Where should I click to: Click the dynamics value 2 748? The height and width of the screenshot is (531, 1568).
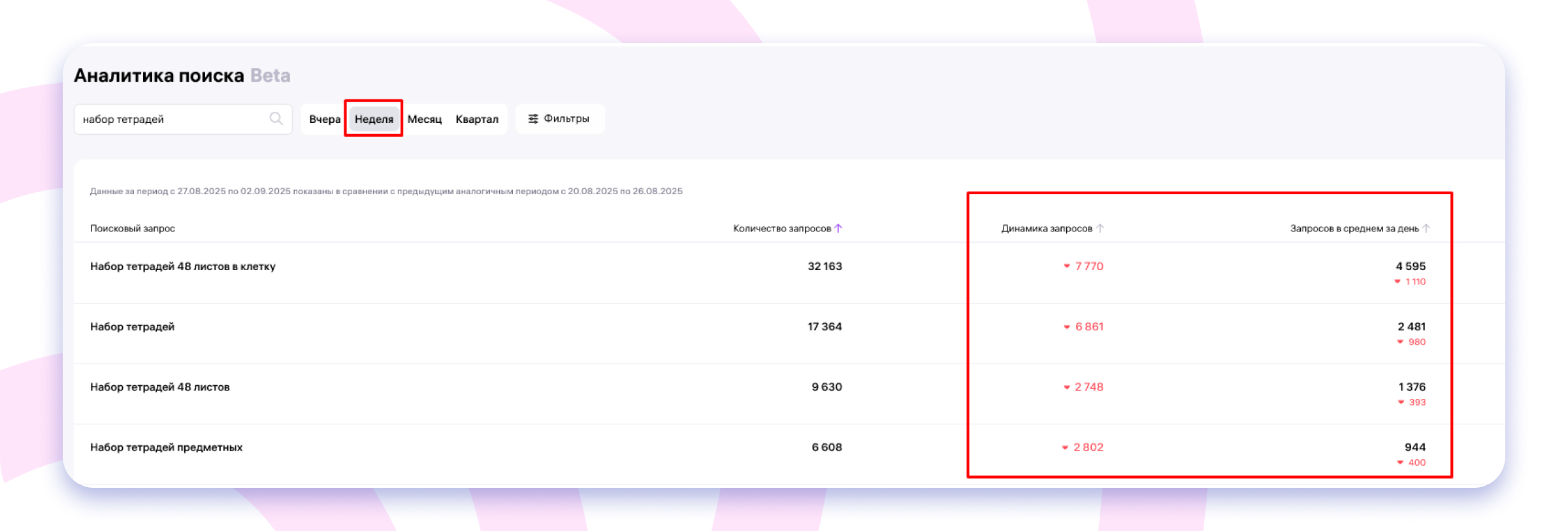pos(1089,386)
